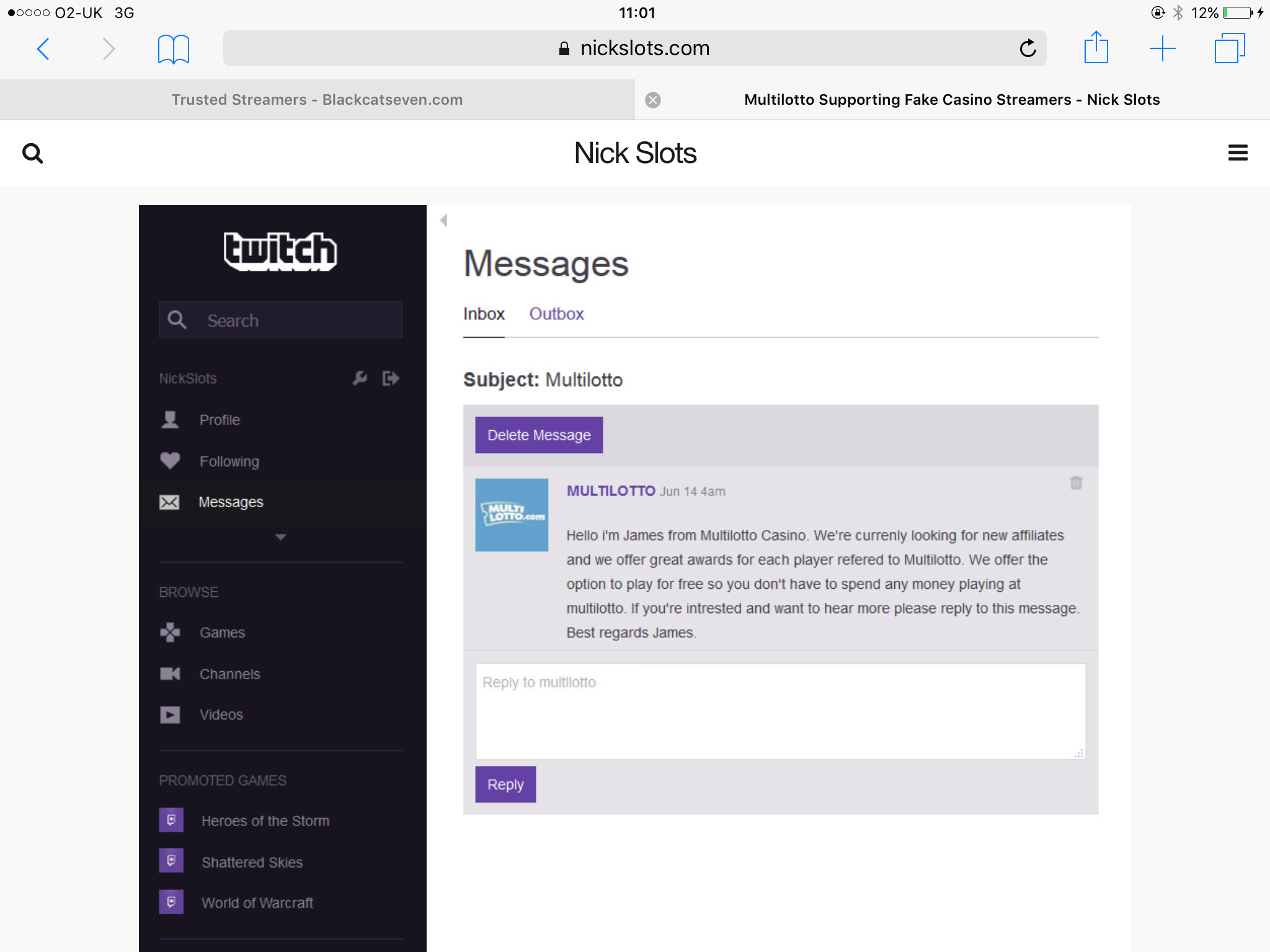Expand sidebar menu with down arrow
Viewport: 1270px width, 952px height.
pos(280,537)
